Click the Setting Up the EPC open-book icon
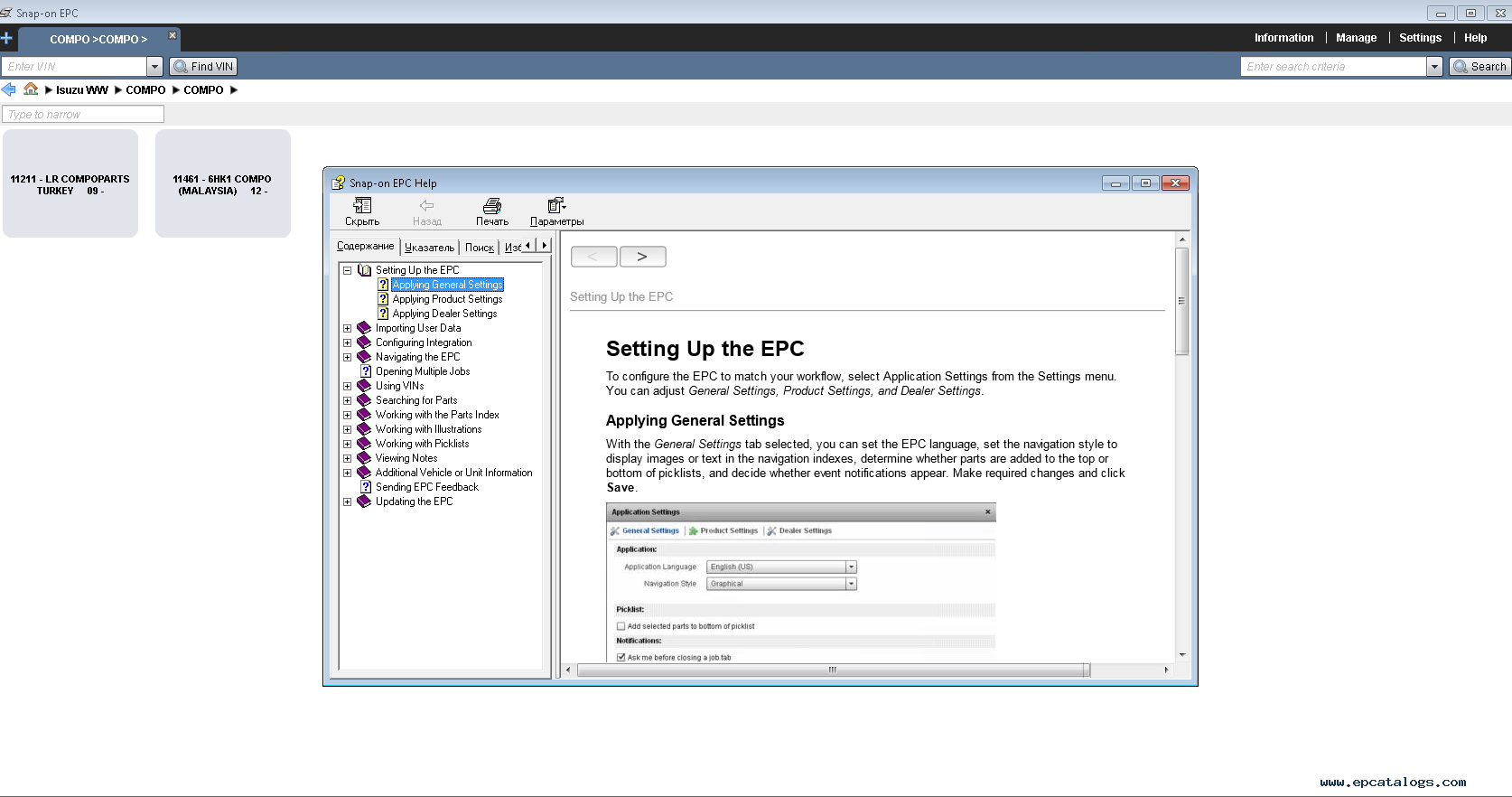Image resolution: width=1512 pixels, height=797 pixels. (x=364, y=270)
